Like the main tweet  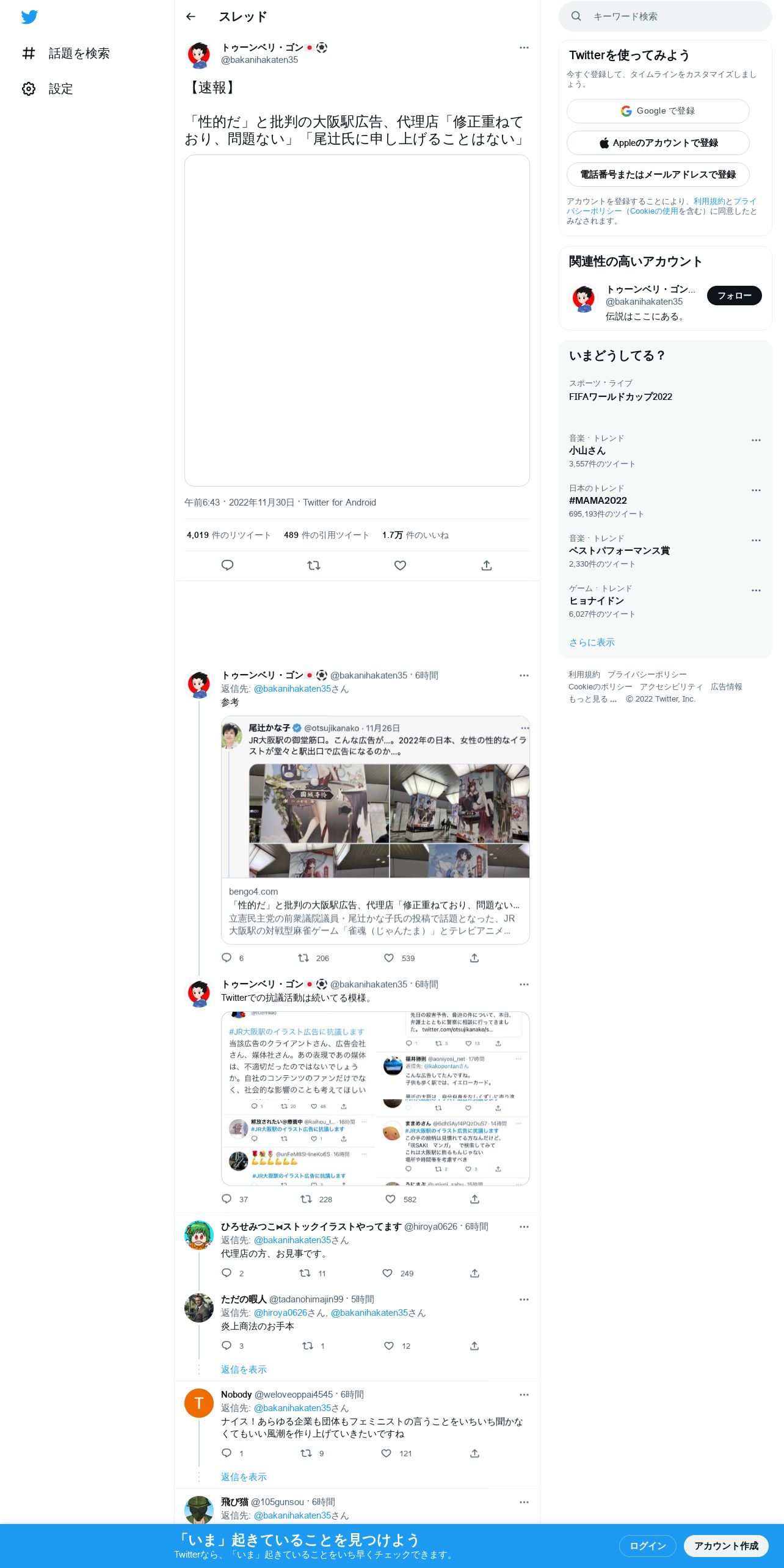(400, 565)
